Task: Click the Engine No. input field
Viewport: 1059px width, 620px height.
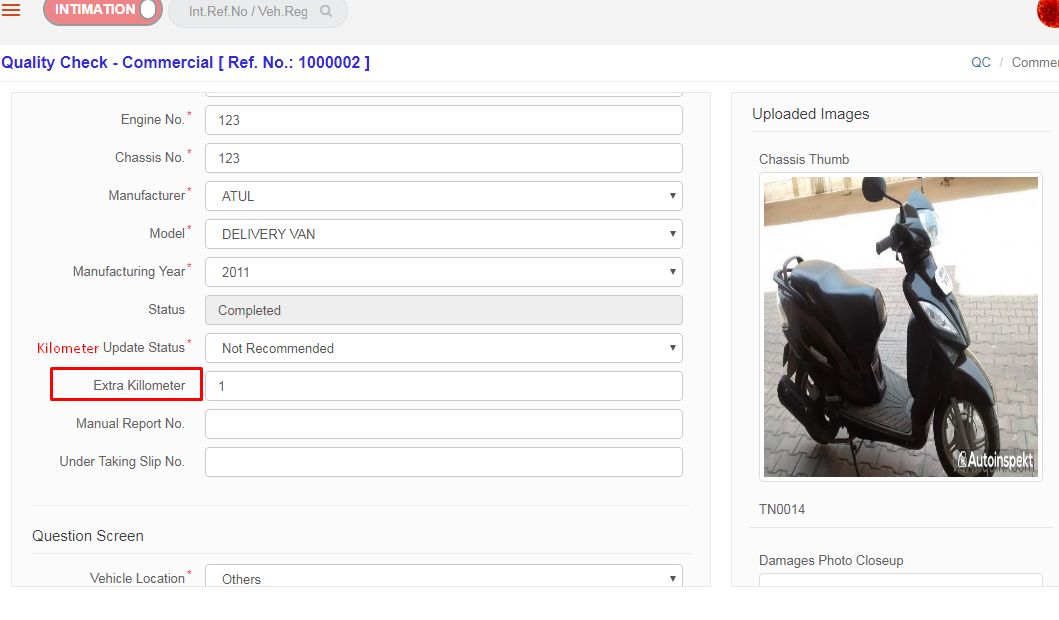Action: coord(443,120)
